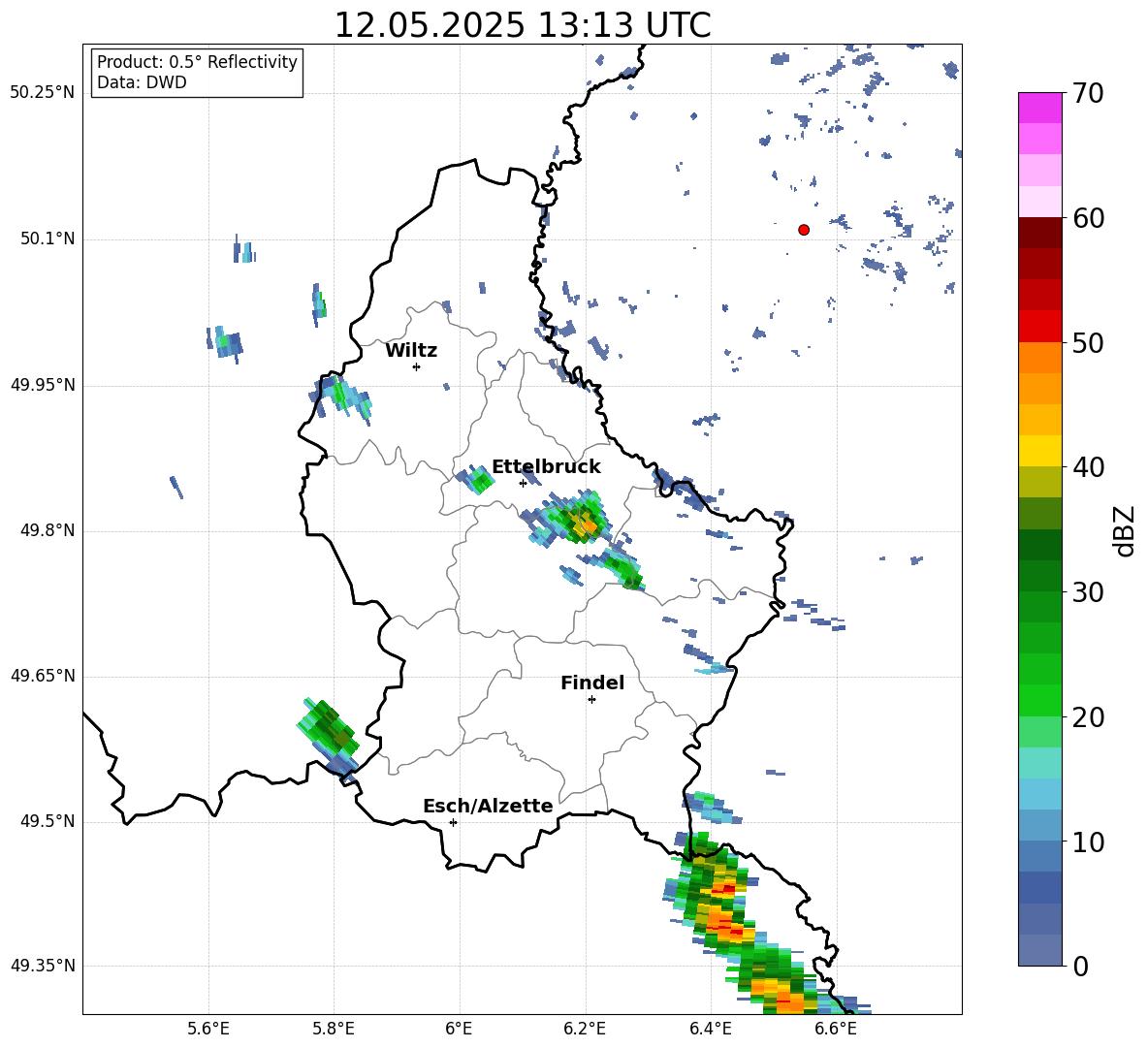1148x1048 pixels.
Task: Click the 10 value on colorbar
Action: tap(1087, 842)
